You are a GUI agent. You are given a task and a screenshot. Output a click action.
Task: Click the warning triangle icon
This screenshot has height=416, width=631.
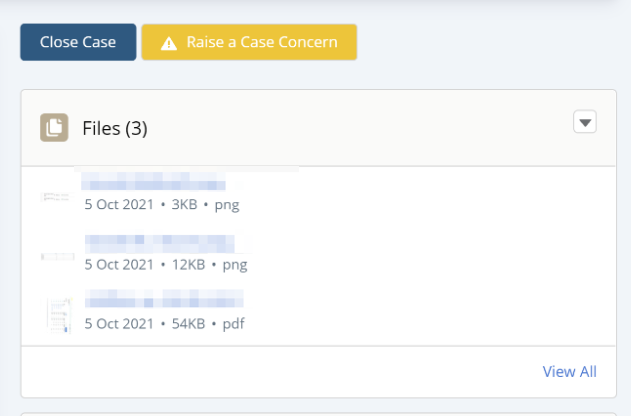169,43
